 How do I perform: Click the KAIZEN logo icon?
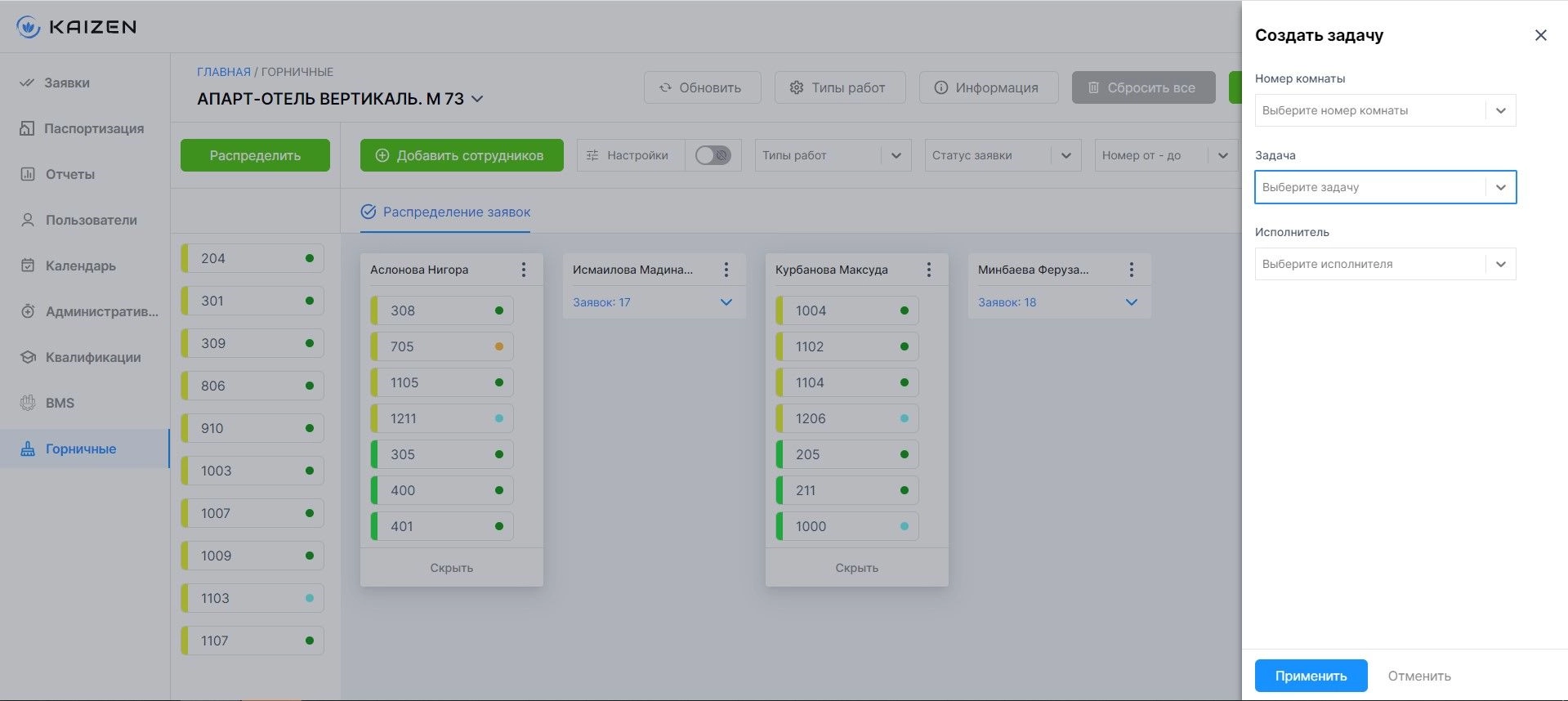(29, 27)
